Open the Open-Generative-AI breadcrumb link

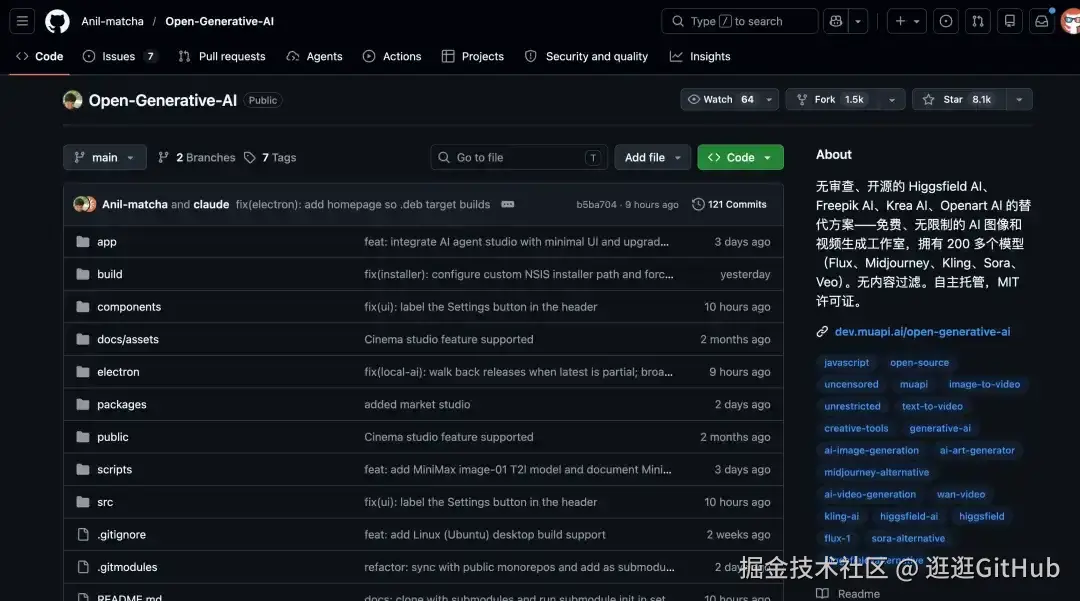pos(219,21)
